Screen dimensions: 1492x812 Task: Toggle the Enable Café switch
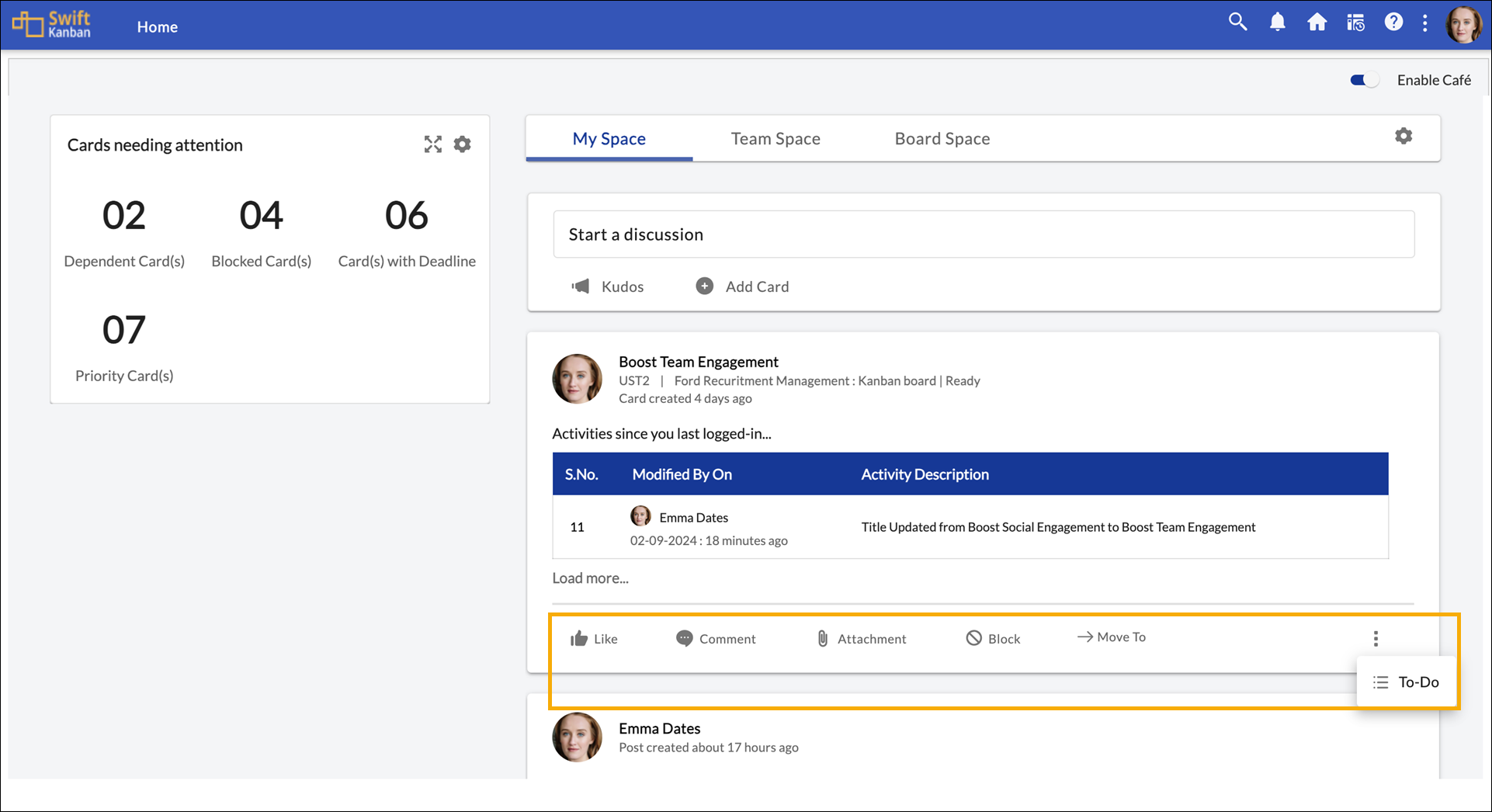click(x=1364, y=80)
